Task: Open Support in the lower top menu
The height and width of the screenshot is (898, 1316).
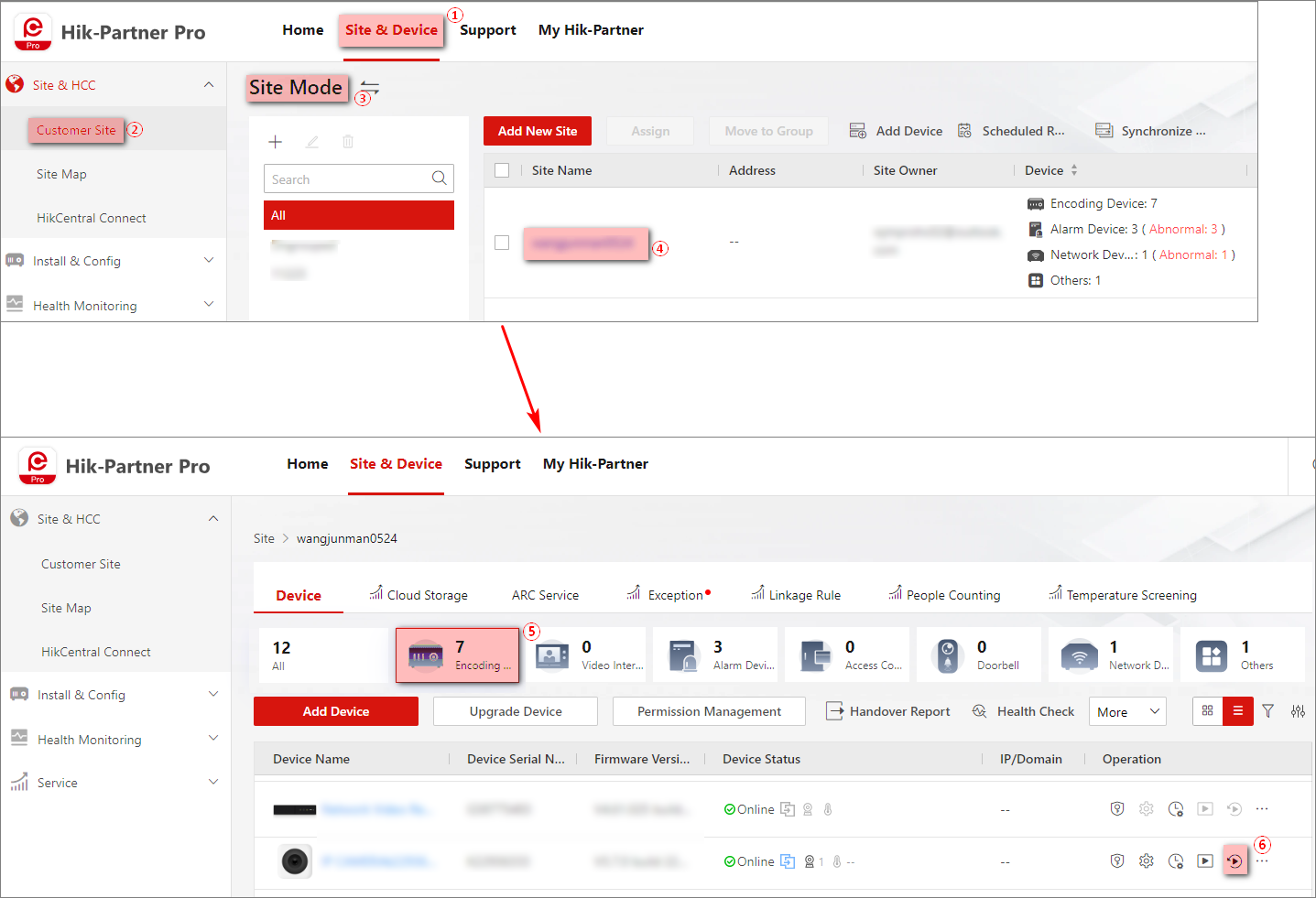Action: tap(493, 464)
